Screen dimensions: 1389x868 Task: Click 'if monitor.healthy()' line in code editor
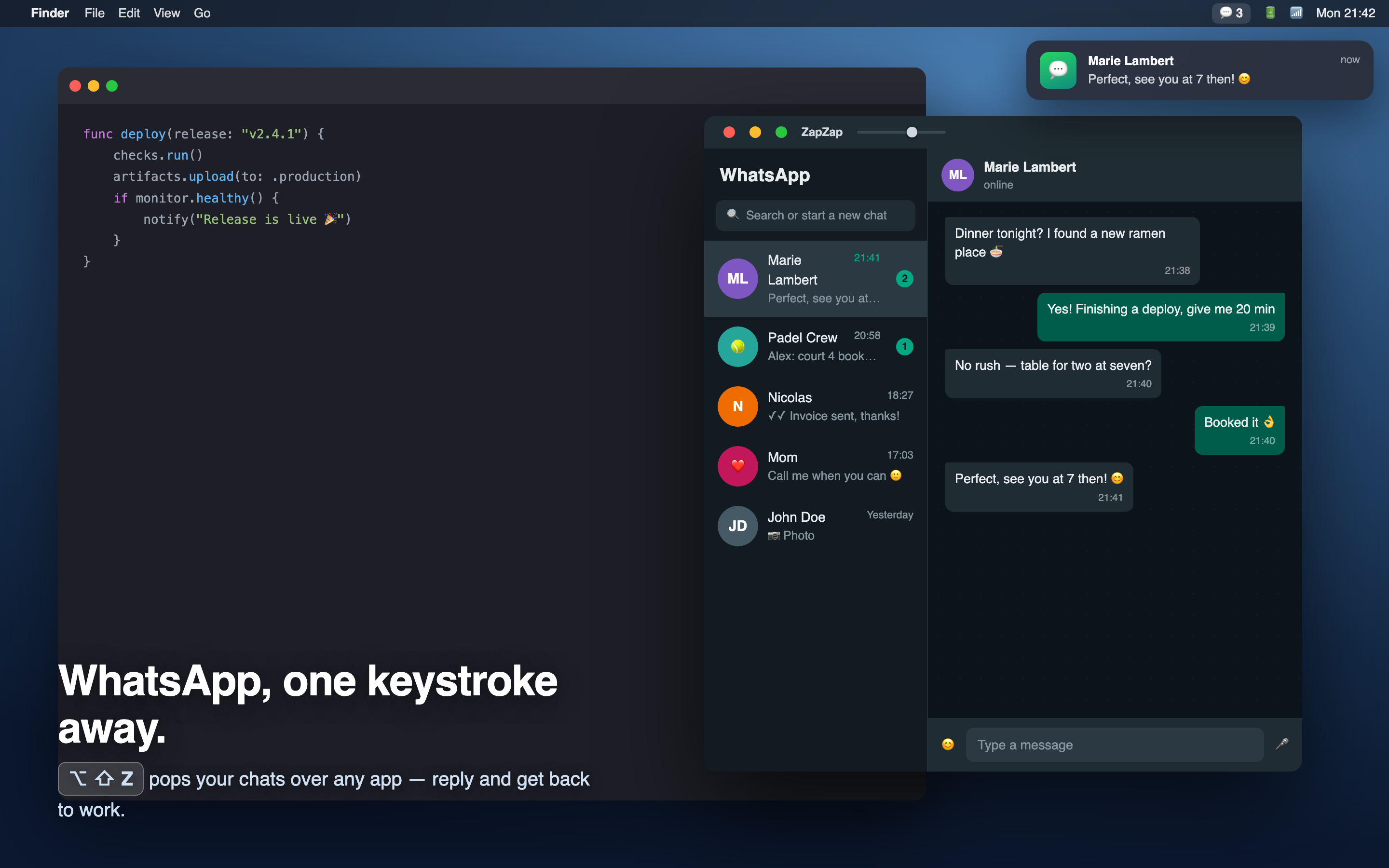tap(196, 198)
